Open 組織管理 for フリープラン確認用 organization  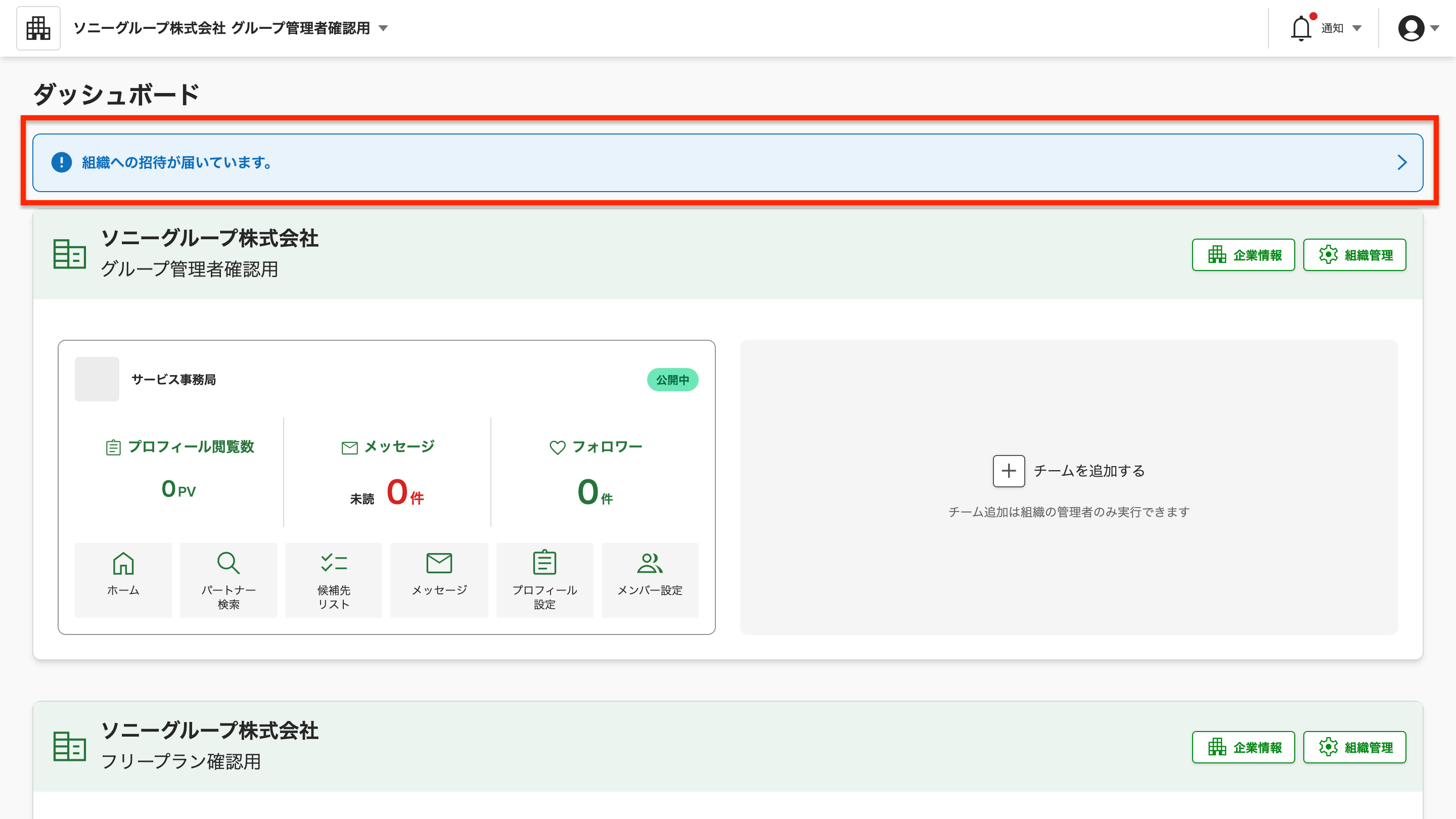[1355, 746]
